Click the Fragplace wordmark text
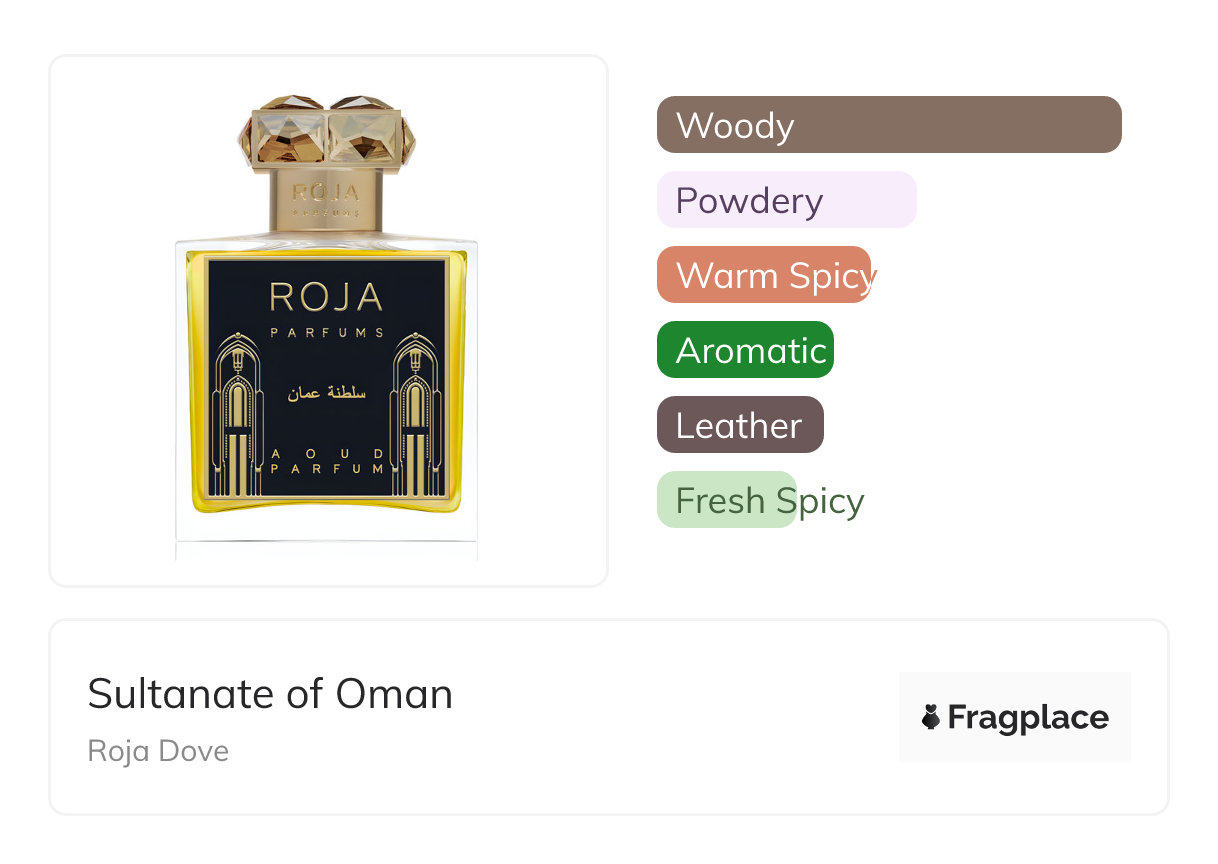 (1028, 717)
